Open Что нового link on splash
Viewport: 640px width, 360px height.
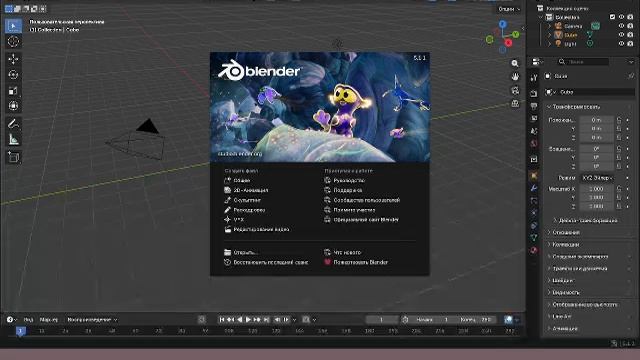pos(342,252)
